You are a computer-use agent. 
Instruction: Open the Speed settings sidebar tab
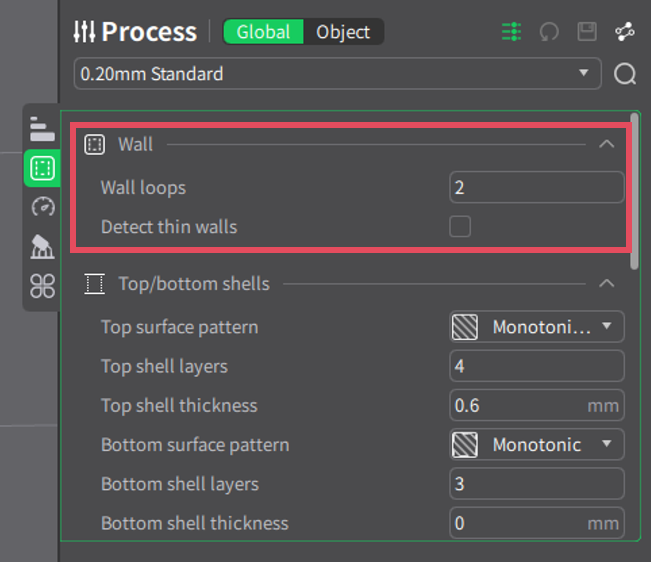[x=42, y=207]
